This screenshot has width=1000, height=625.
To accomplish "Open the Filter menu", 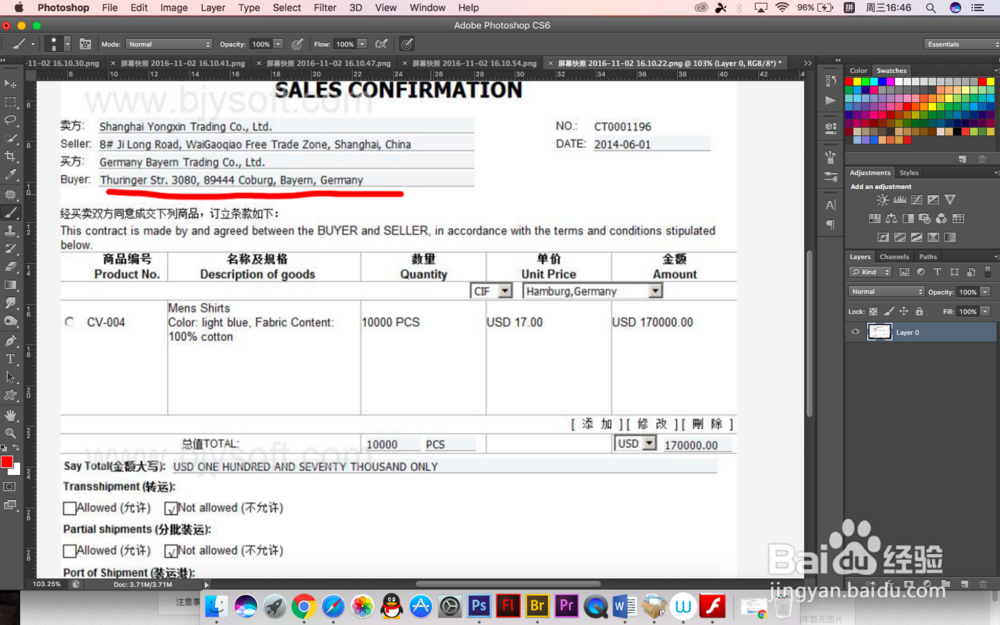I will click(325, 8).
